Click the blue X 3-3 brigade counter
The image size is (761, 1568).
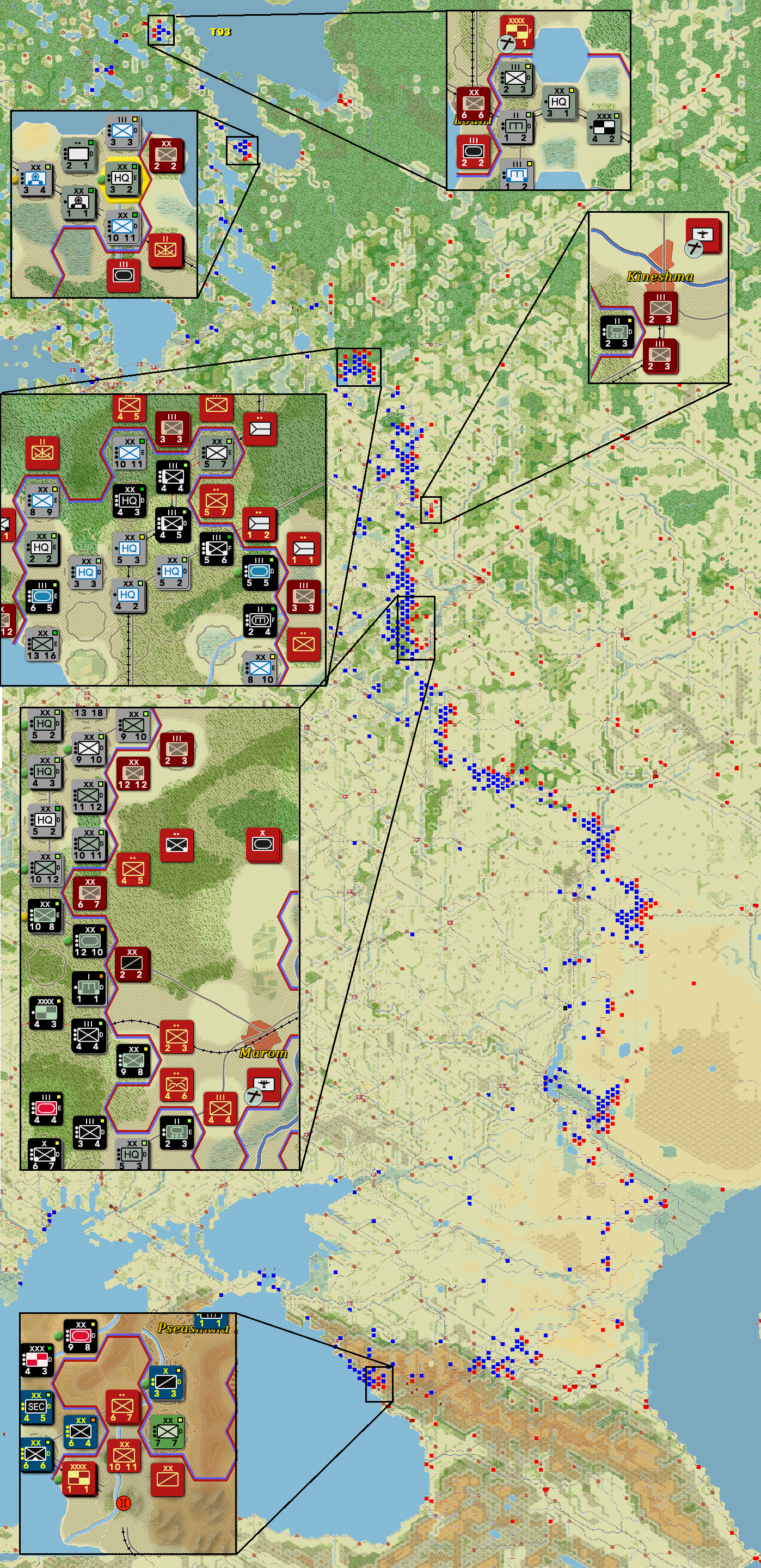coord(166,1382)
